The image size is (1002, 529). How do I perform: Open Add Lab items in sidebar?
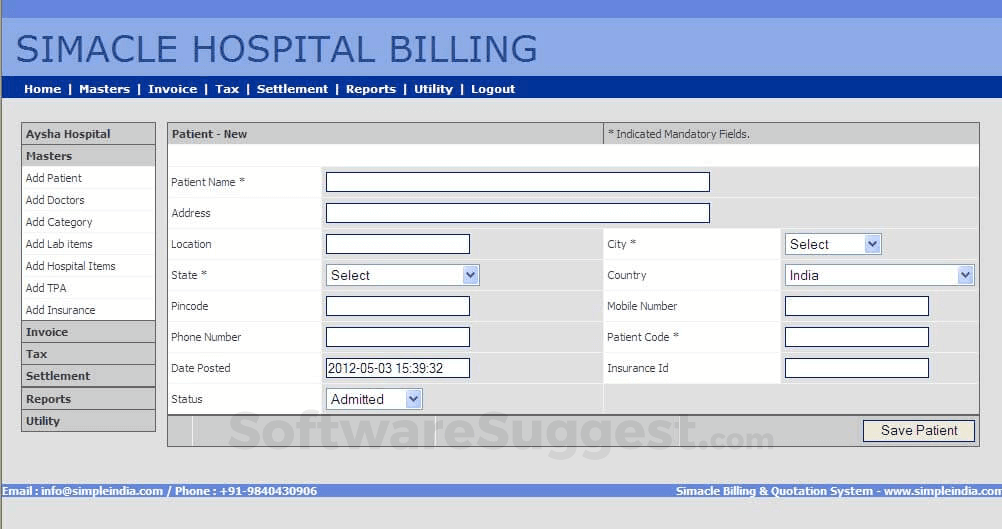point(59,244)
